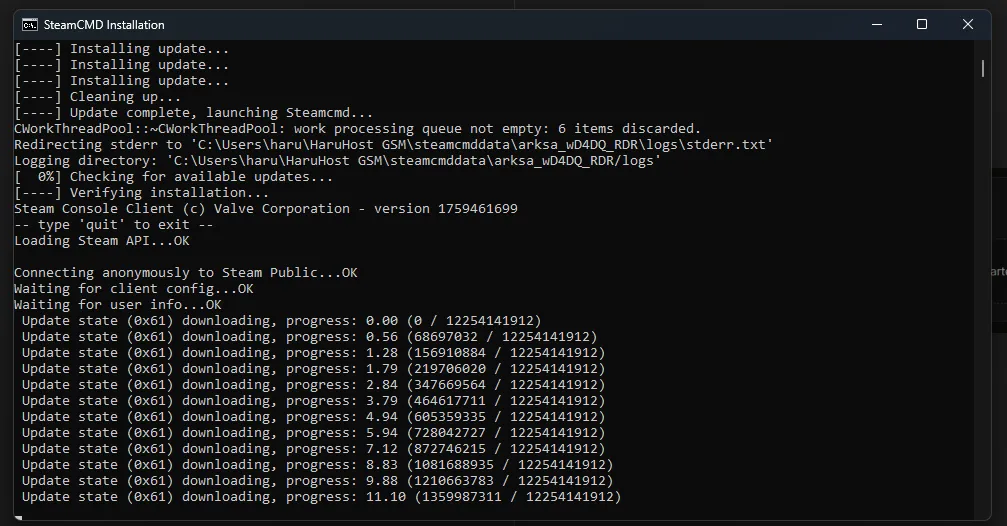1007x526 pixels.
Task: Click the progress 8.83 download line
Action: (x=317, y=465)
